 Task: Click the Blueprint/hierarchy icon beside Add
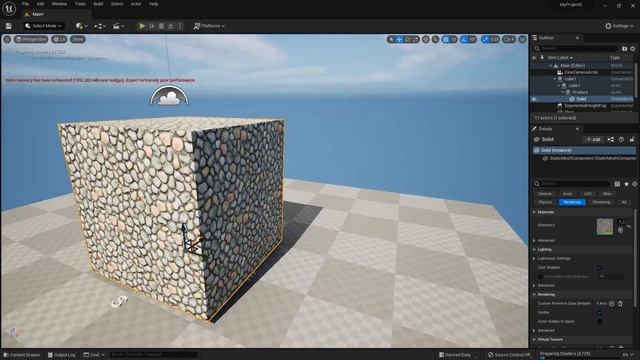click(611, 140)
